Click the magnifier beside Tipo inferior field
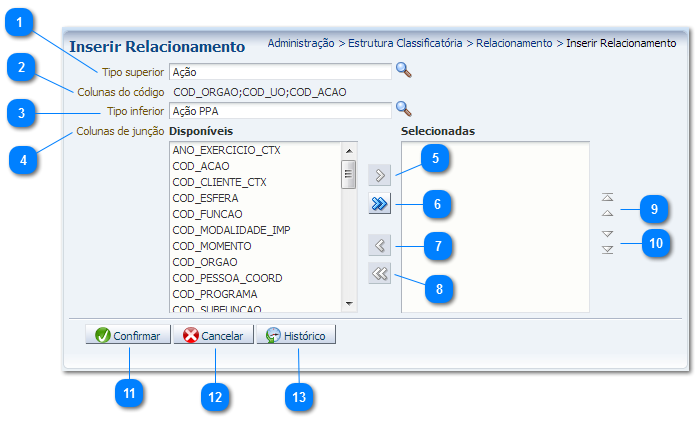 point(403,109)
